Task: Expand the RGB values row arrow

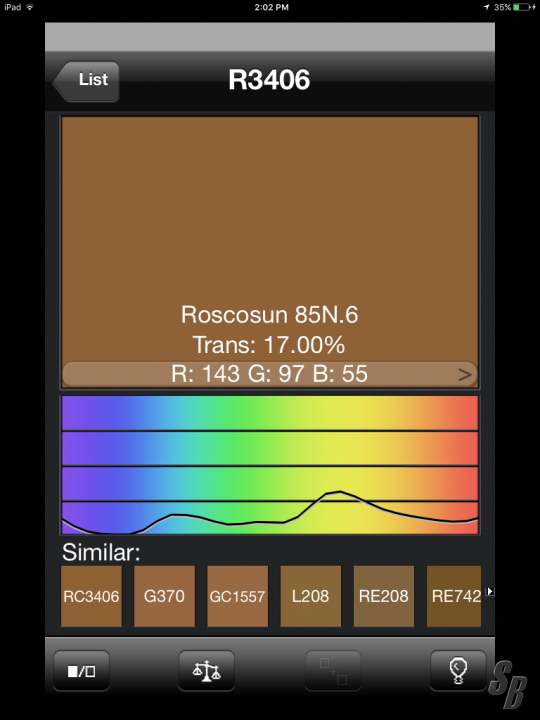Action: pos(465,375)
